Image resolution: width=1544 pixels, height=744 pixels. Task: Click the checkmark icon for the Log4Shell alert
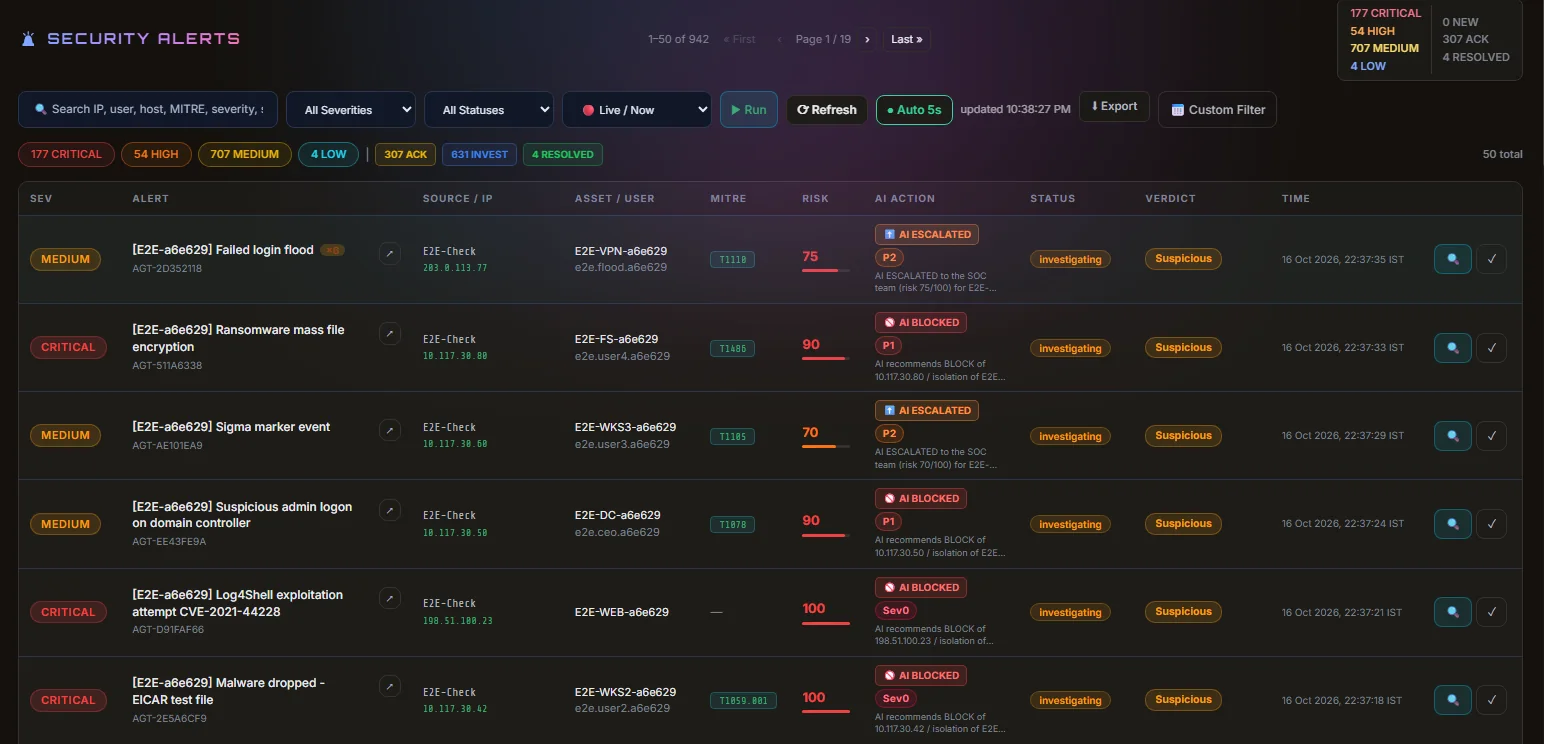pos(1492,611)
